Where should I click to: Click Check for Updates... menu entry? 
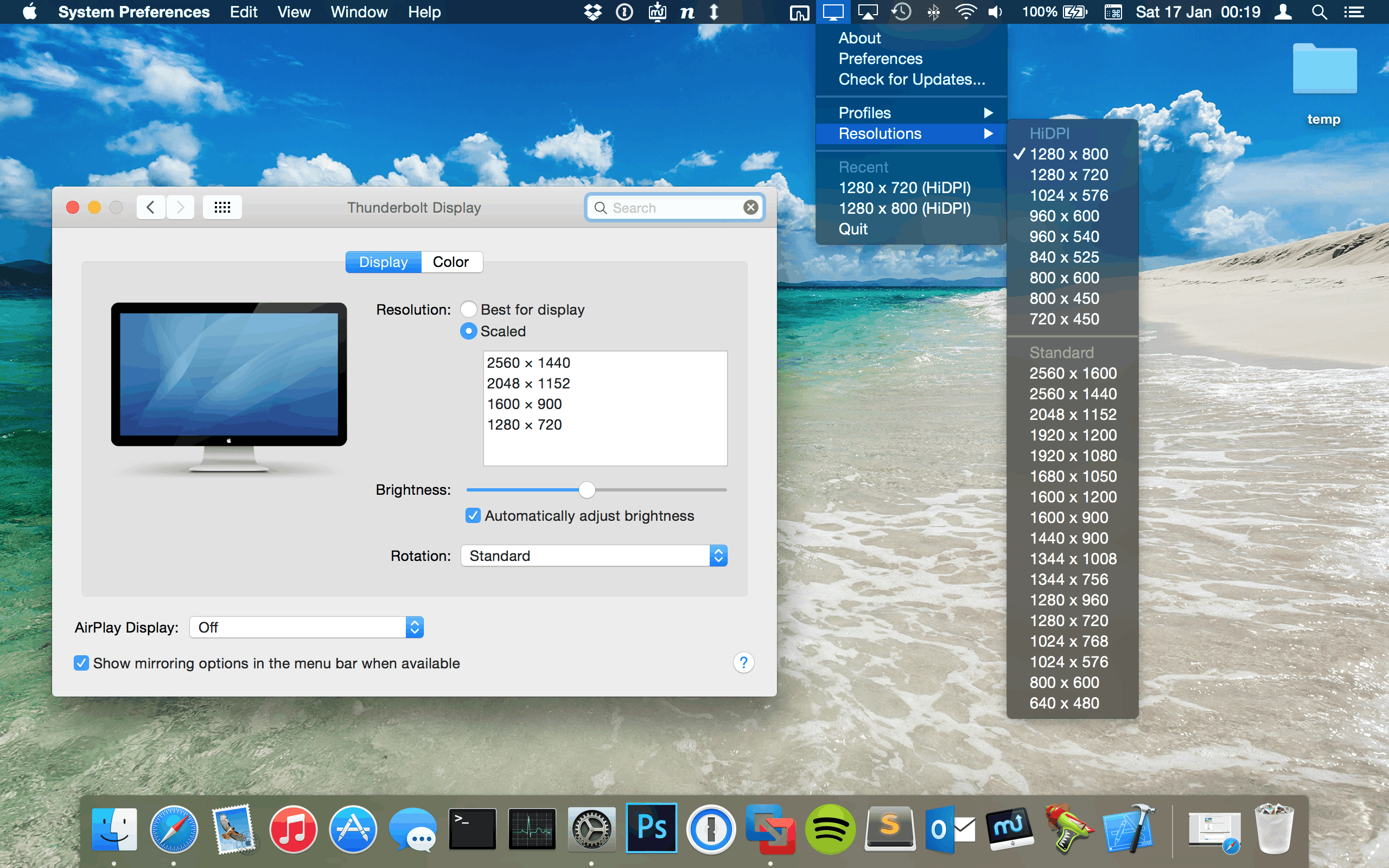(912, 79)
